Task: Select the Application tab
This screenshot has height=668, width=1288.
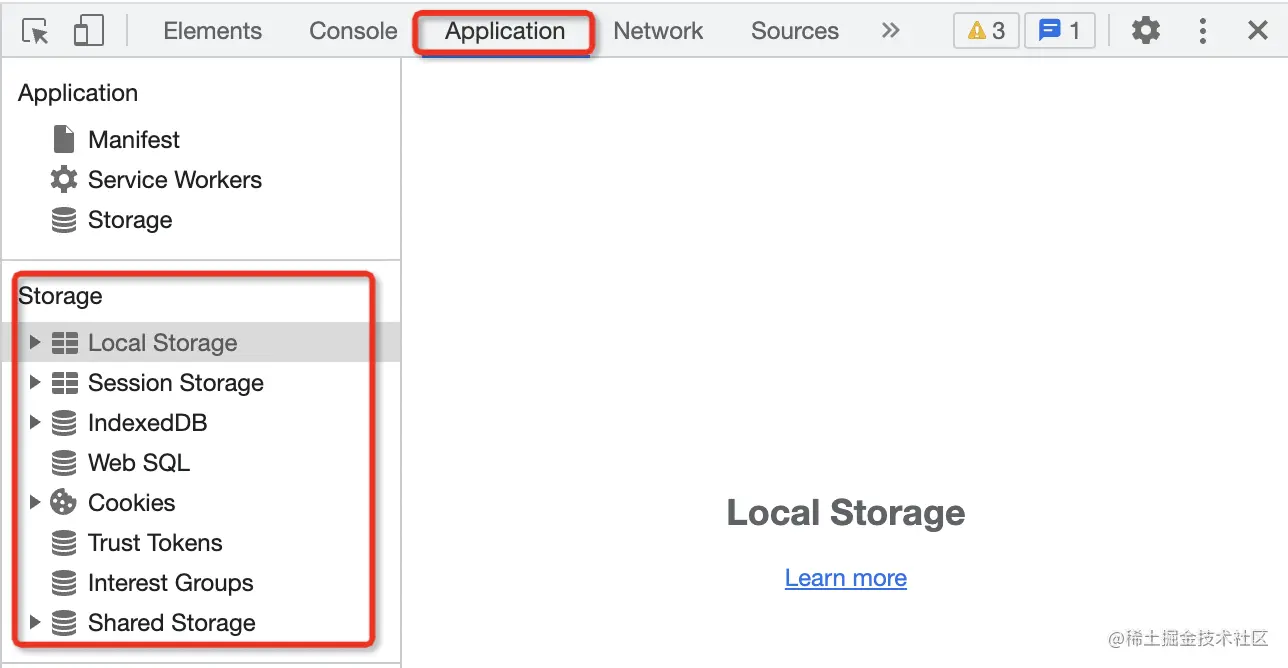Action: 505,32
